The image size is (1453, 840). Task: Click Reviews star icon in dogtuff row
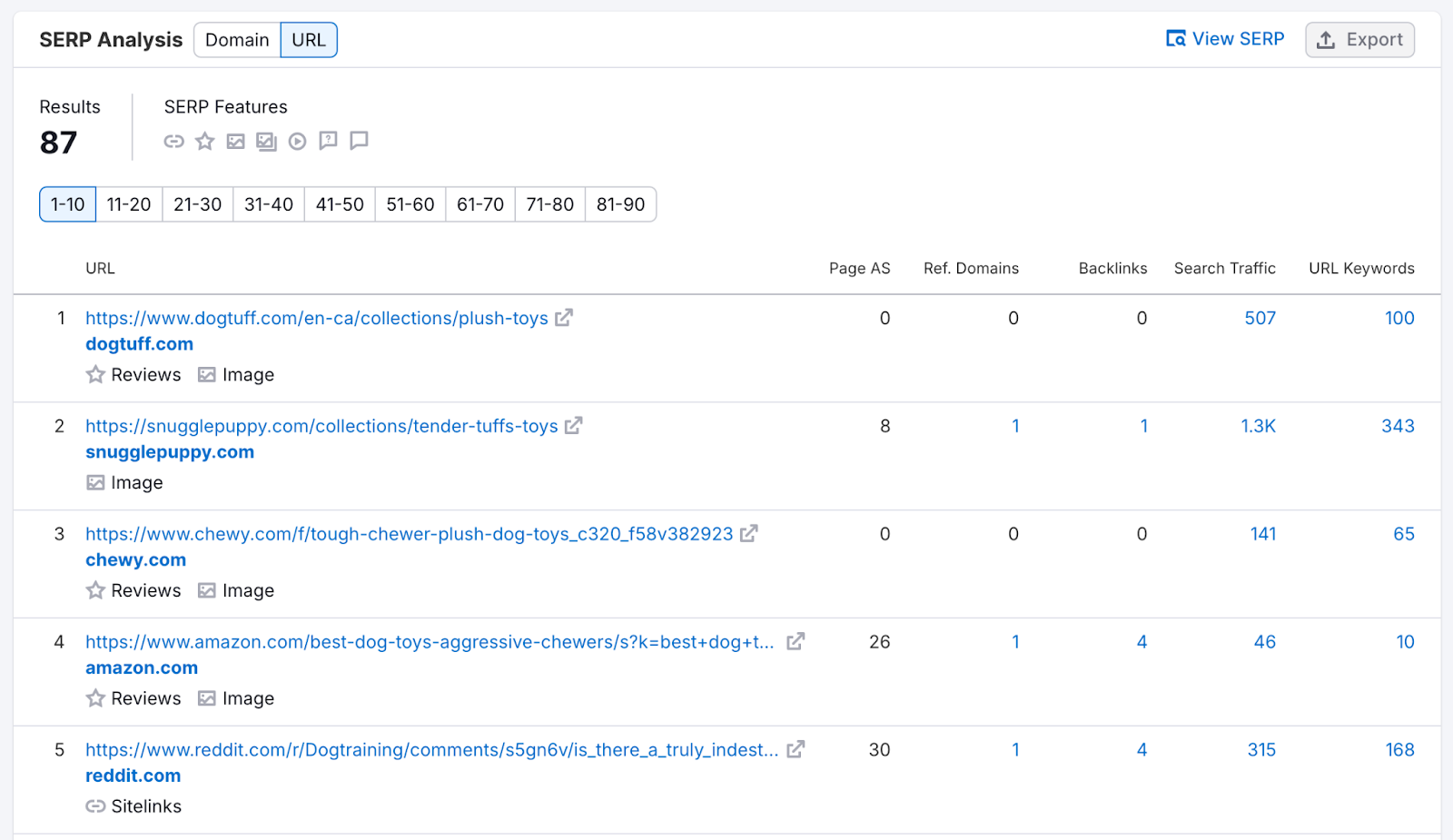point(95,374)
